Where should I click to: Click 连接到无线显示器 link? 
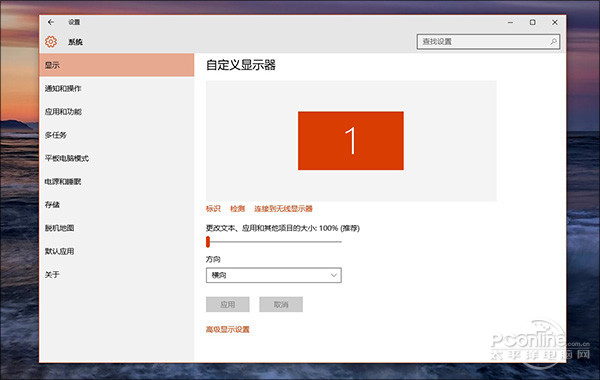[x=284, y=209]
